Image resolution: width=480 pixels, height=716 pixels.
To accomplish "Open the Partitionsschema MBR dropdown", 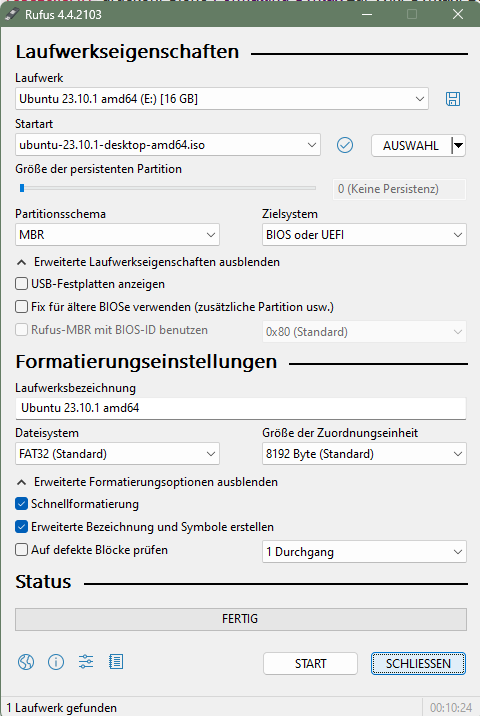I will click(117, 235).
